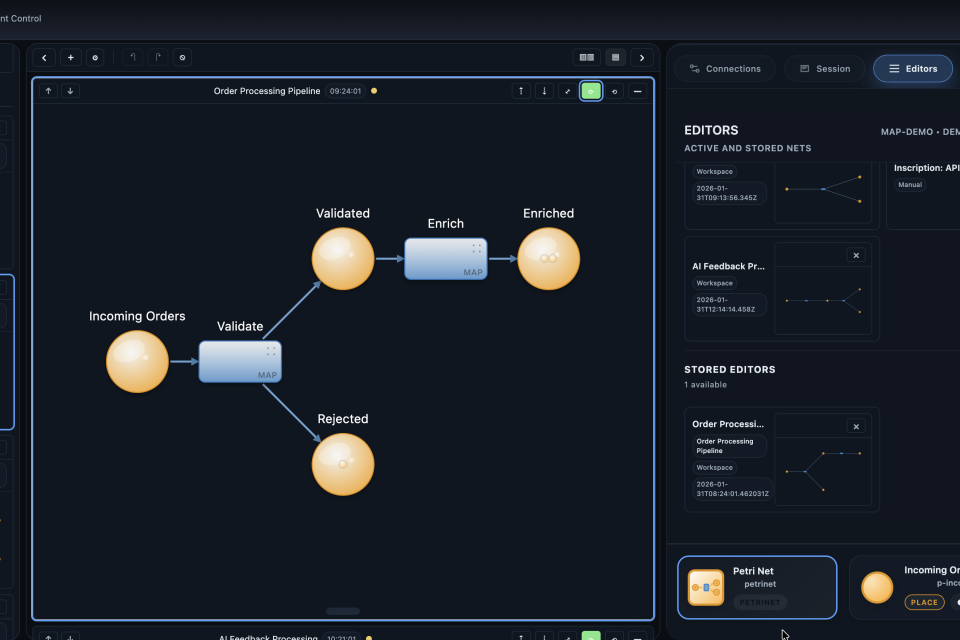Select the Editors tab
960x640 pixels.
(912, 69)
